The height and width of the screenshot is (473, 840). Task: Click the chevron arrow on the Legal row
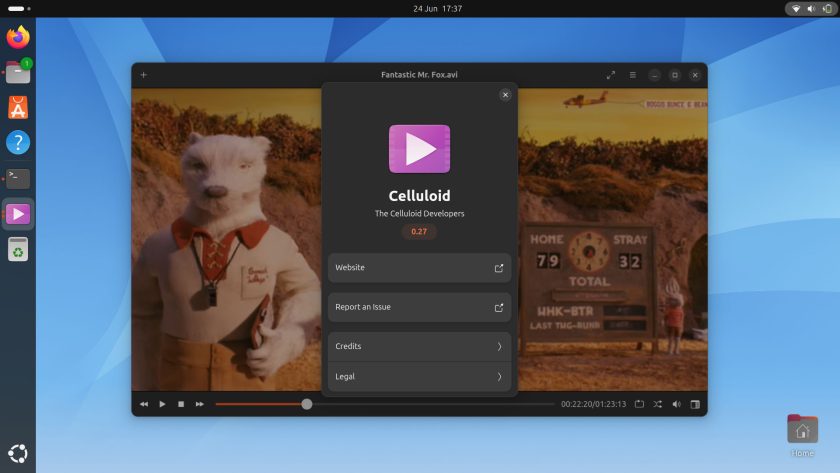[499, 377]
